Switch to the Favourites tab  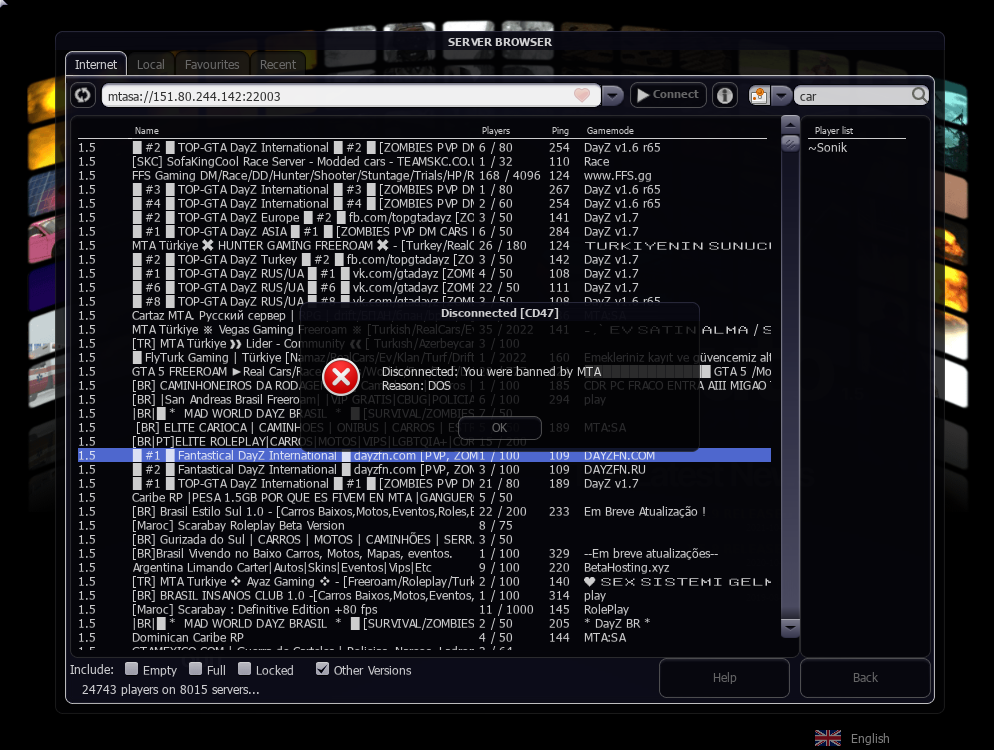coord(212,64)
